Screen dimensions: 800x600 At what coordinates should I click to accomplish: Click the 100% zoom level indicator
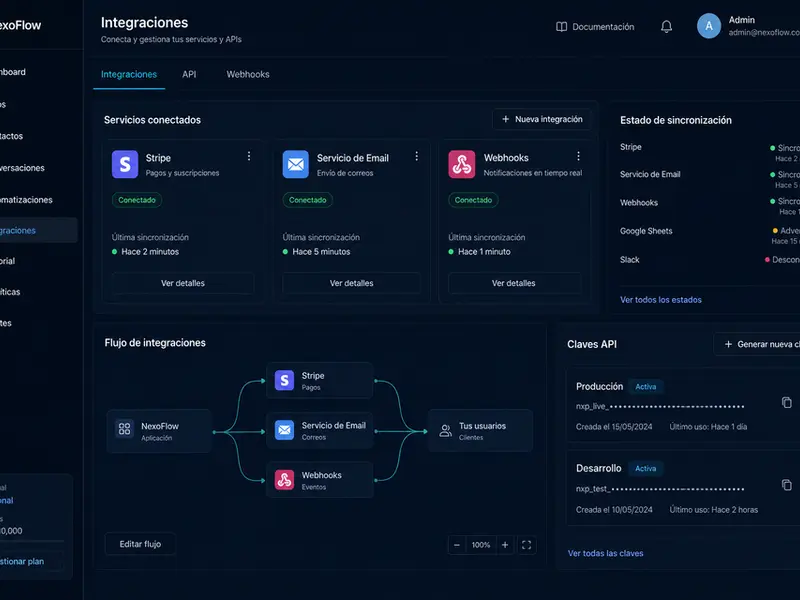click(481, 545)
